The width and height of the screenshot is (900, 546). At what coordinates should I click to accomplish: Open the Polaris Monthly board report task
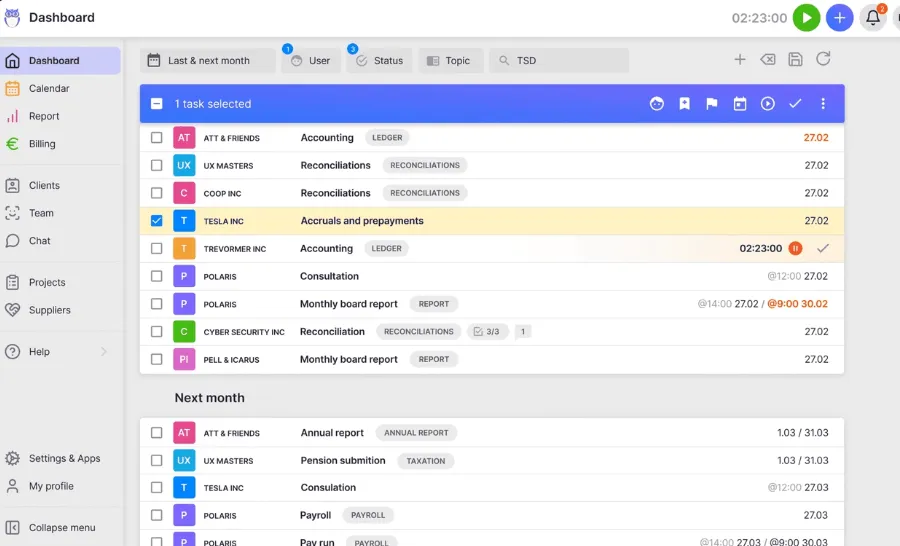pos(348,304)
